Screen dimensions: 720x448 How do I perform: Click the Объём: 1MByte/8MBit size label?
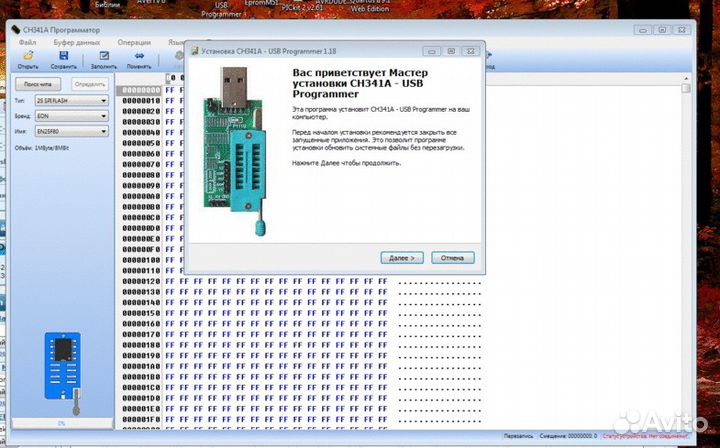tap(42, 148)
